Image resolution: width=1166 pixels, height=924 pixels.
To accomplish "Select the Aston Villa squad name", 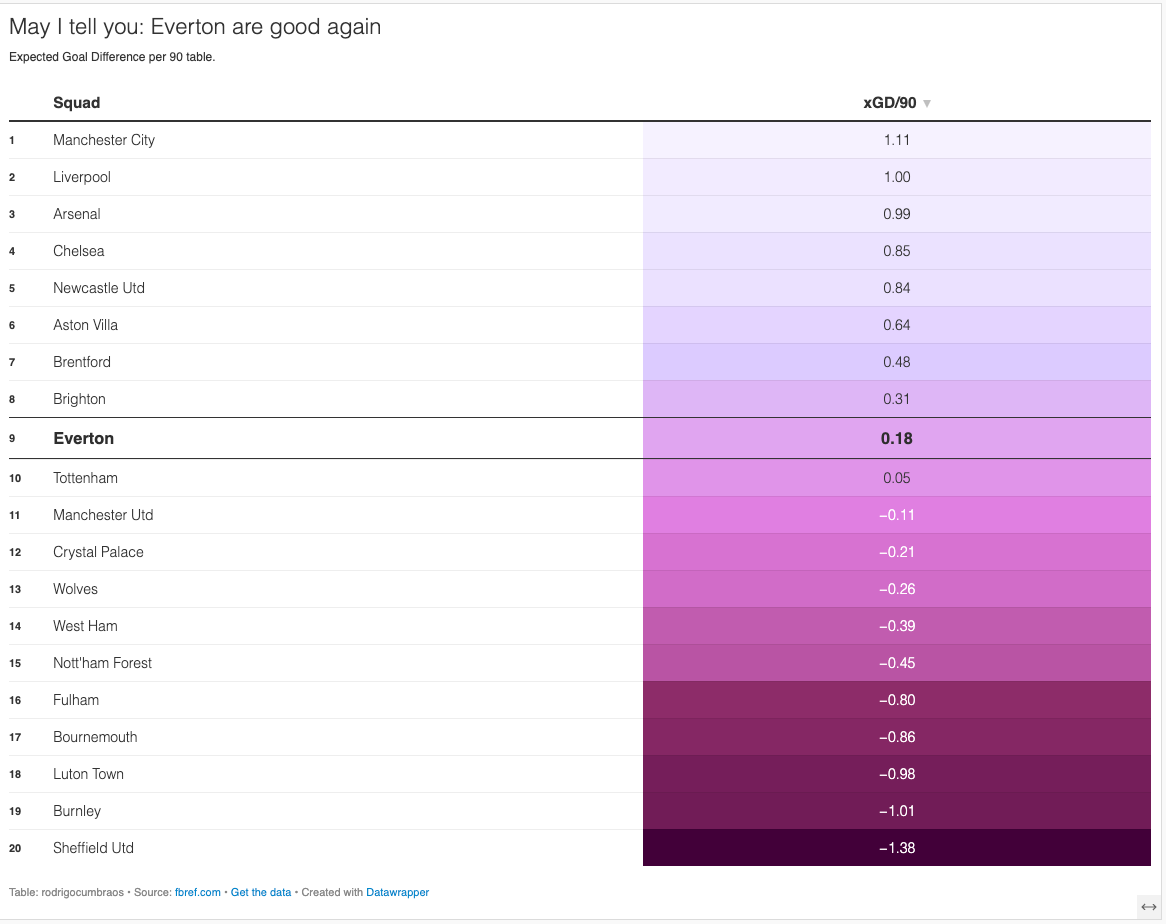I will pos(86,325).
